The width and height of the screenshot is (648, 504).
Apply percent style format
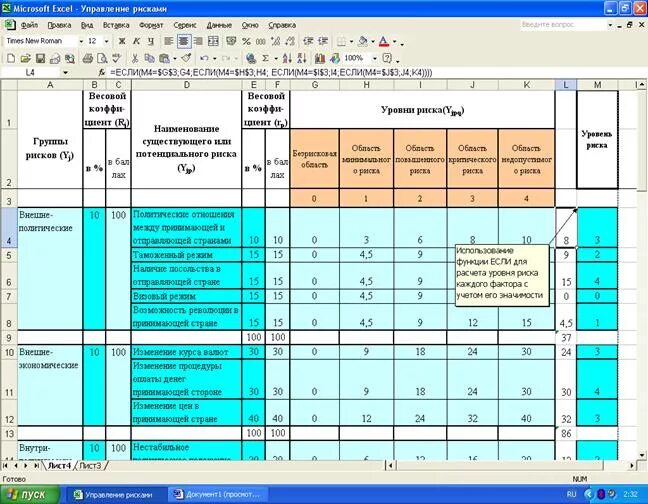pyautogui.click(x=246, y=41)
